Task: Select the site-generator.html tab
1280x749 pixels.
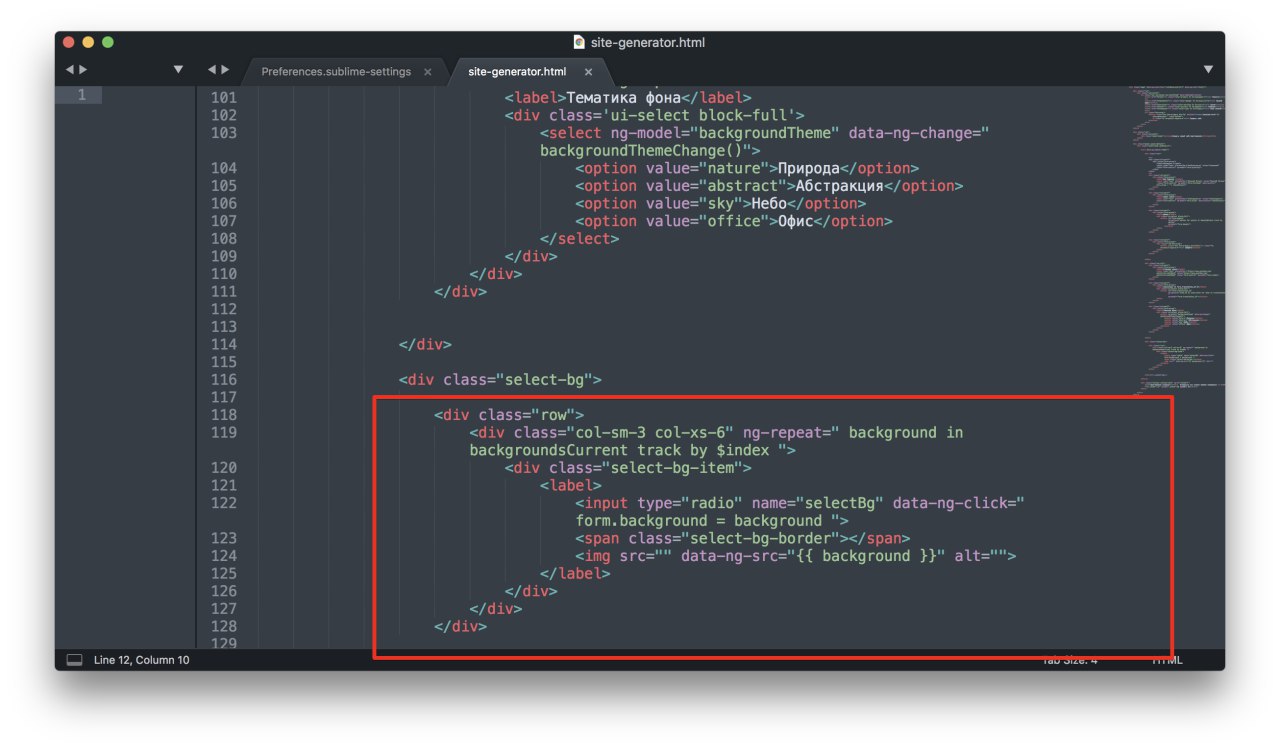Action: (x=517, y=72)
